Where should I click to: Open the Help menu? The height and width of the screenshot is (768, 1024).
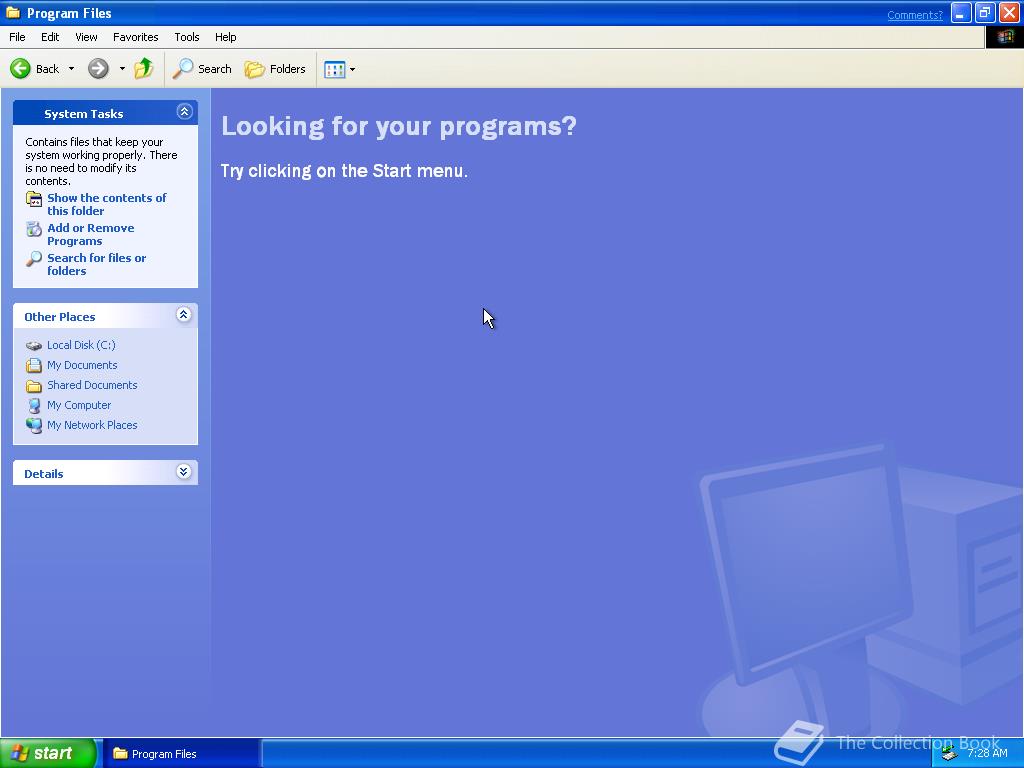(225, 37)
